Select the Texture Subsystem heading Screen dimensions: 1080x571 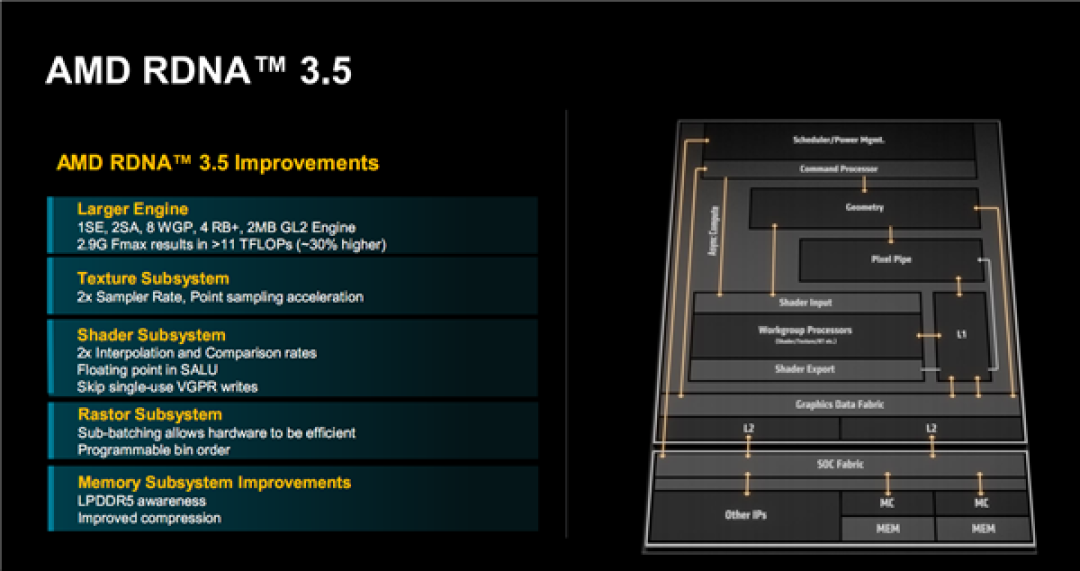tap(153, 278)
